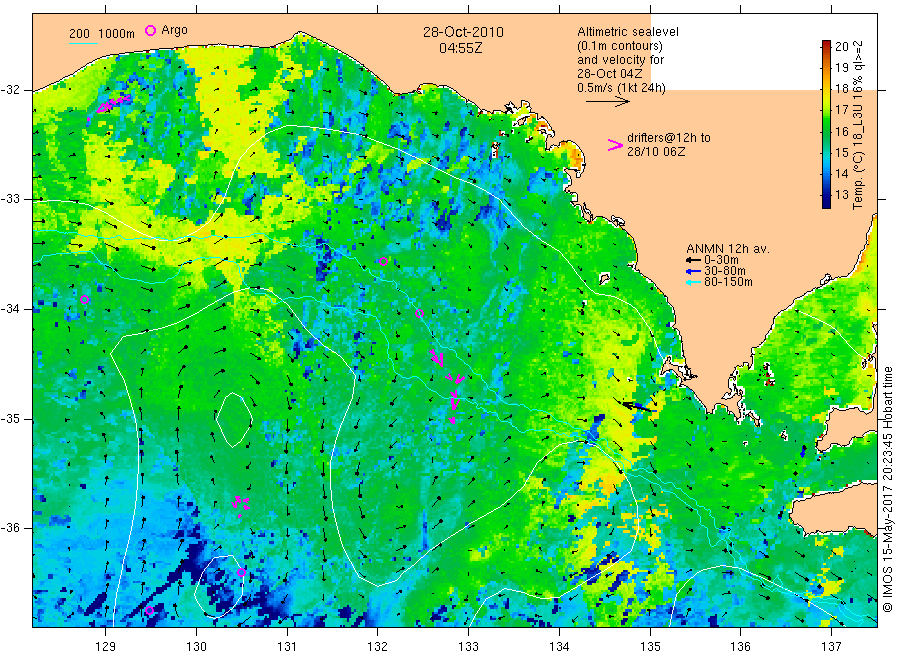The height and width of the screenshot is (660, 900).
Task: Click the 135 longitude axis label
Action: tap(650, 647)
